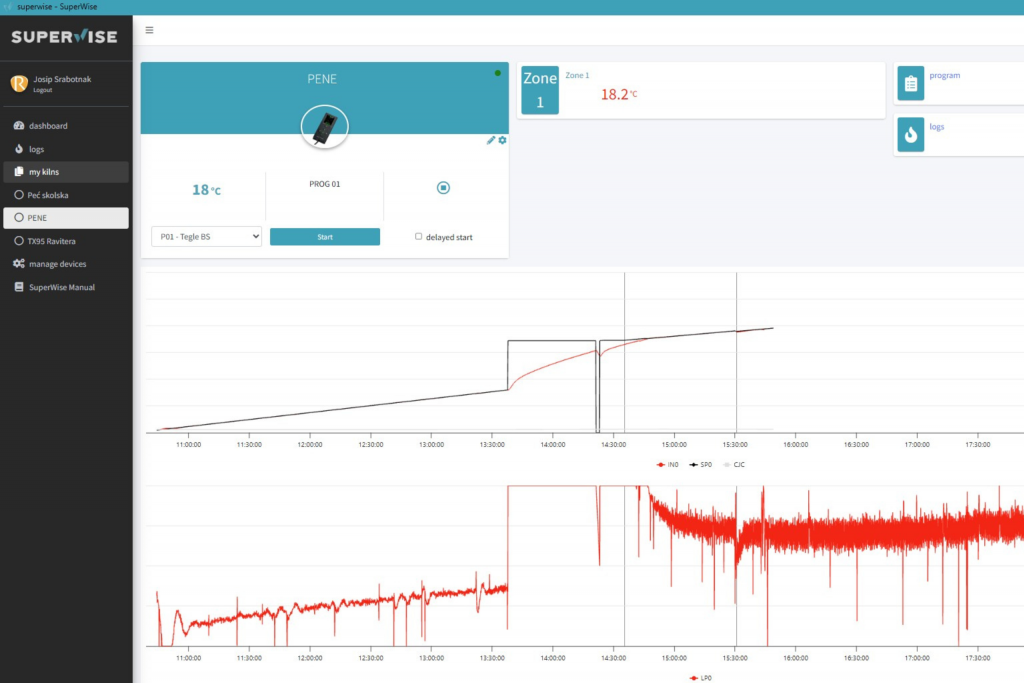This screenshot has width=1024, height=683.
Task: Toggle the hamburger sidebar menu
Action: (x=149, y=30)
